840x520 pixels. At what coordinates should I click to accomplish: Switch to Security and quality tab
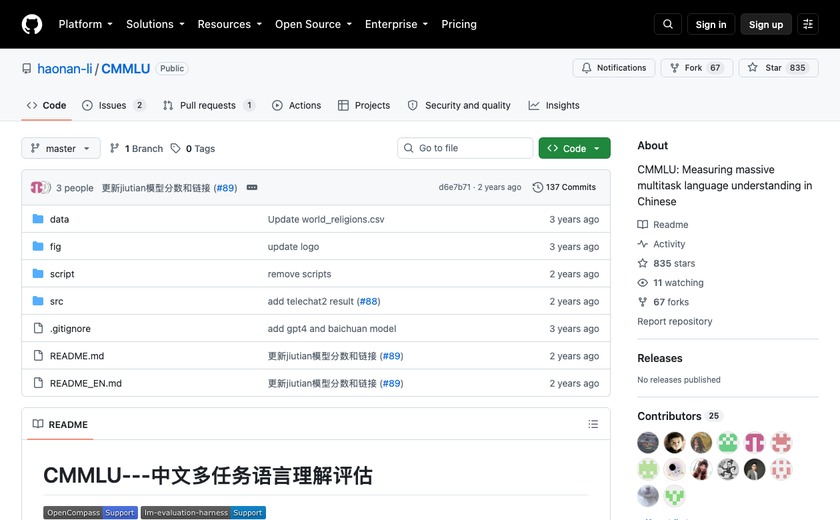[459, 105]
